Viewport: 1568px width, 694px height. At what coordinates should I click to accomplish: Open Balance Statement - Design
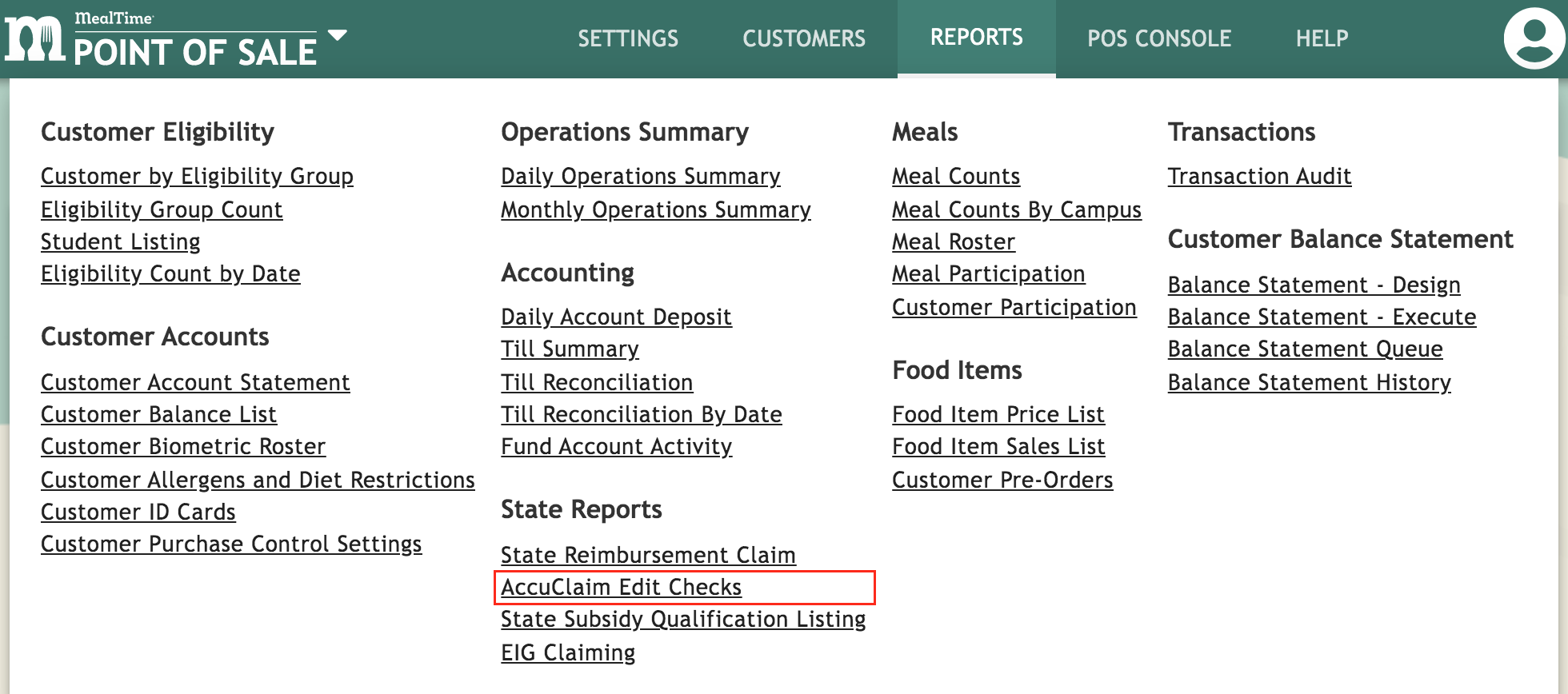coord(1314,285)
